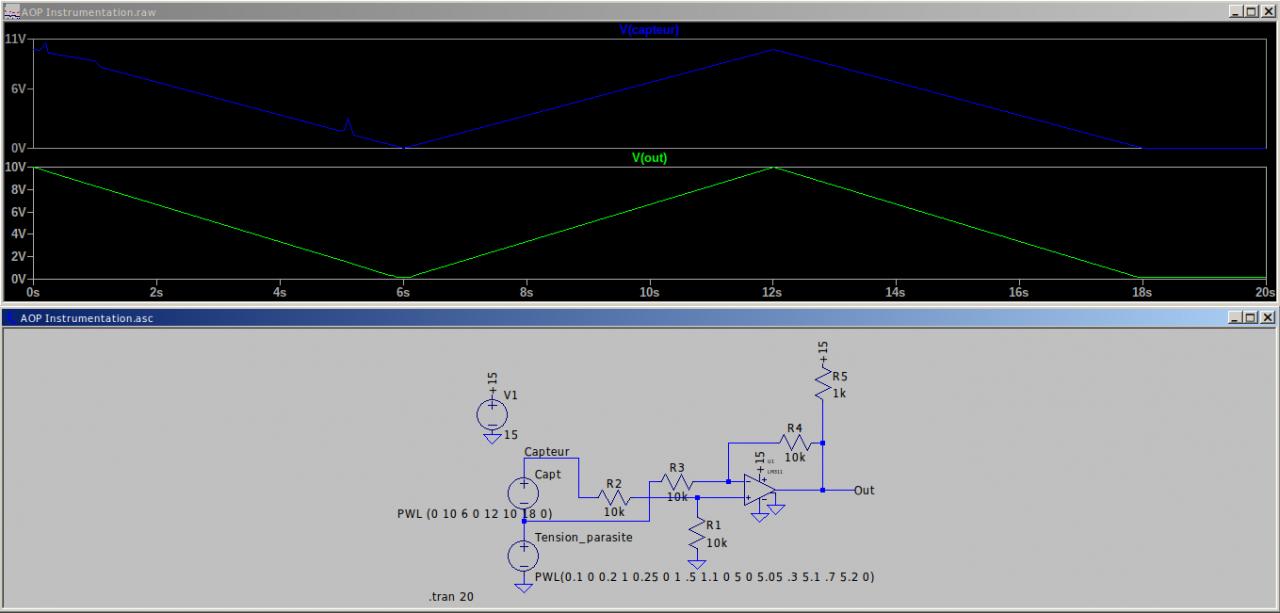Focus the AOP Instrumentation.raw title bar
This screenshot has height=613, width=1280.
[x=640, y=11]
